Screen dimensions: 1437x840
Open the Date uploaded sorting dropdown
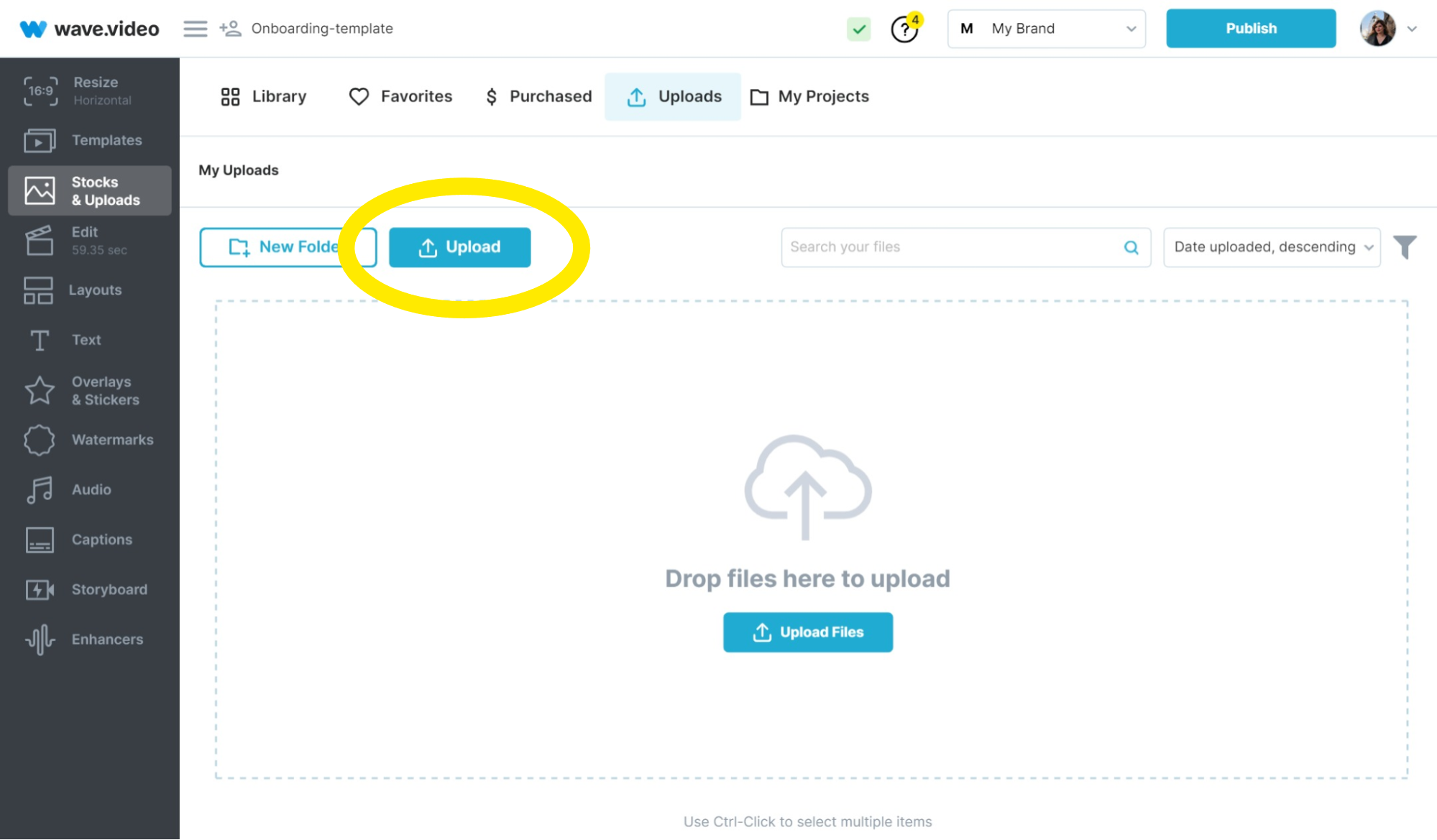(x=1271, y=246)
